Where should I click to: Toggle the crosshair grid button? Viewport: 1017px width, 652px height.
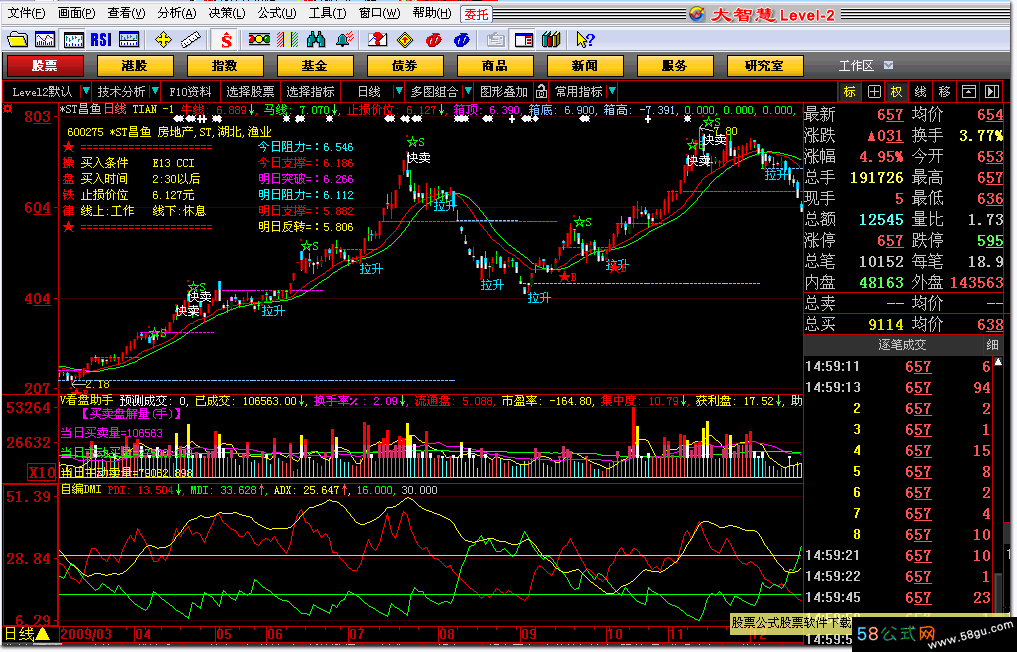click(874, 91)
